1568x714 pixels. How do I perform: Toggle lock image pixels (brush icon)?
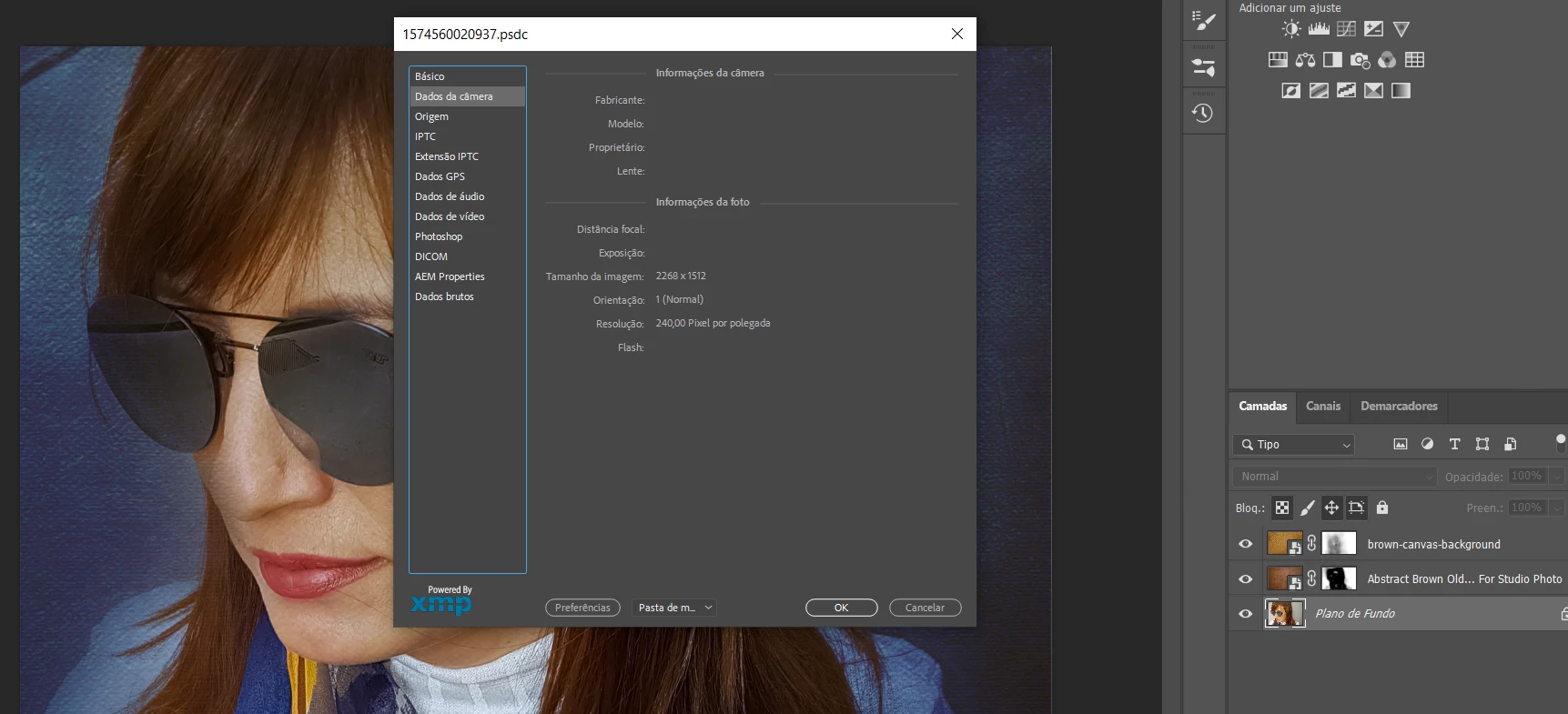pos(1307,508)
